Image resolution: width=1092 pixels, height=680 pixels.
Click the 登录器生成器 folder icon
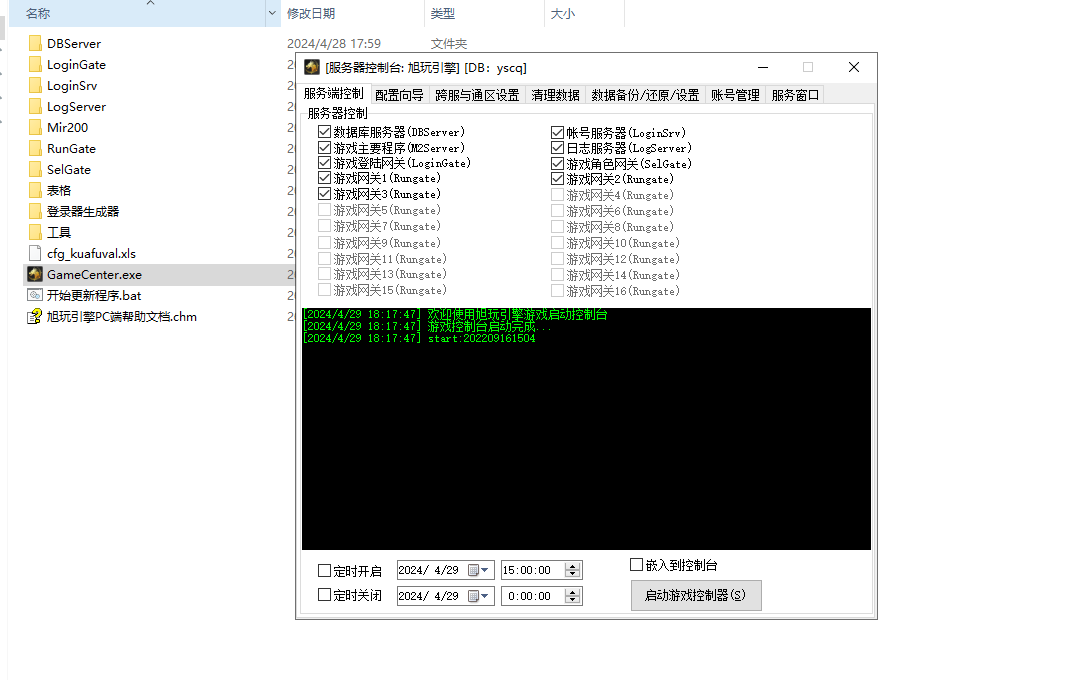[x=35, y=211]
